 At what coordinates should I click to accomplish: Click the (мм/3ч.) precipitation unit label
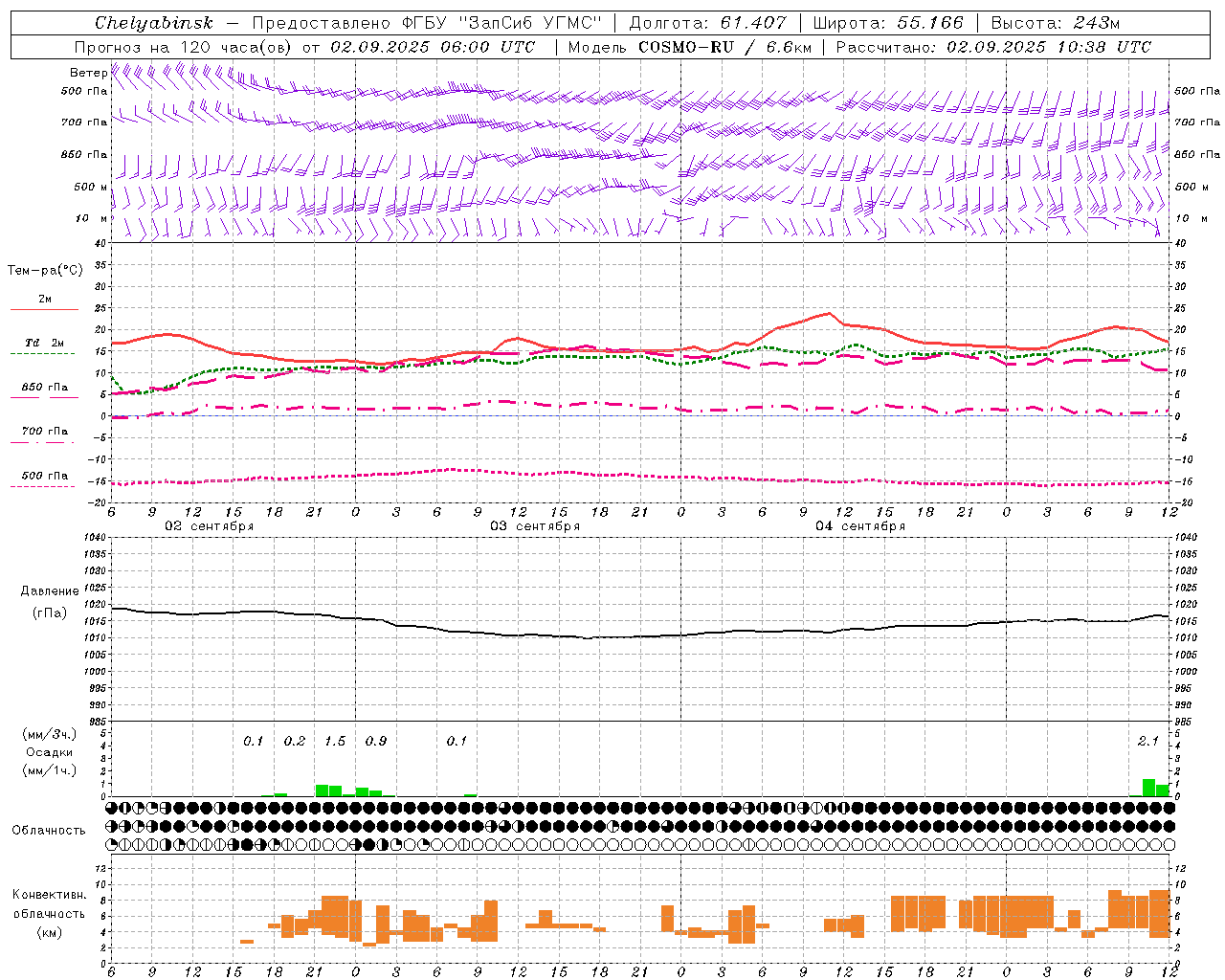coord(50,734)
